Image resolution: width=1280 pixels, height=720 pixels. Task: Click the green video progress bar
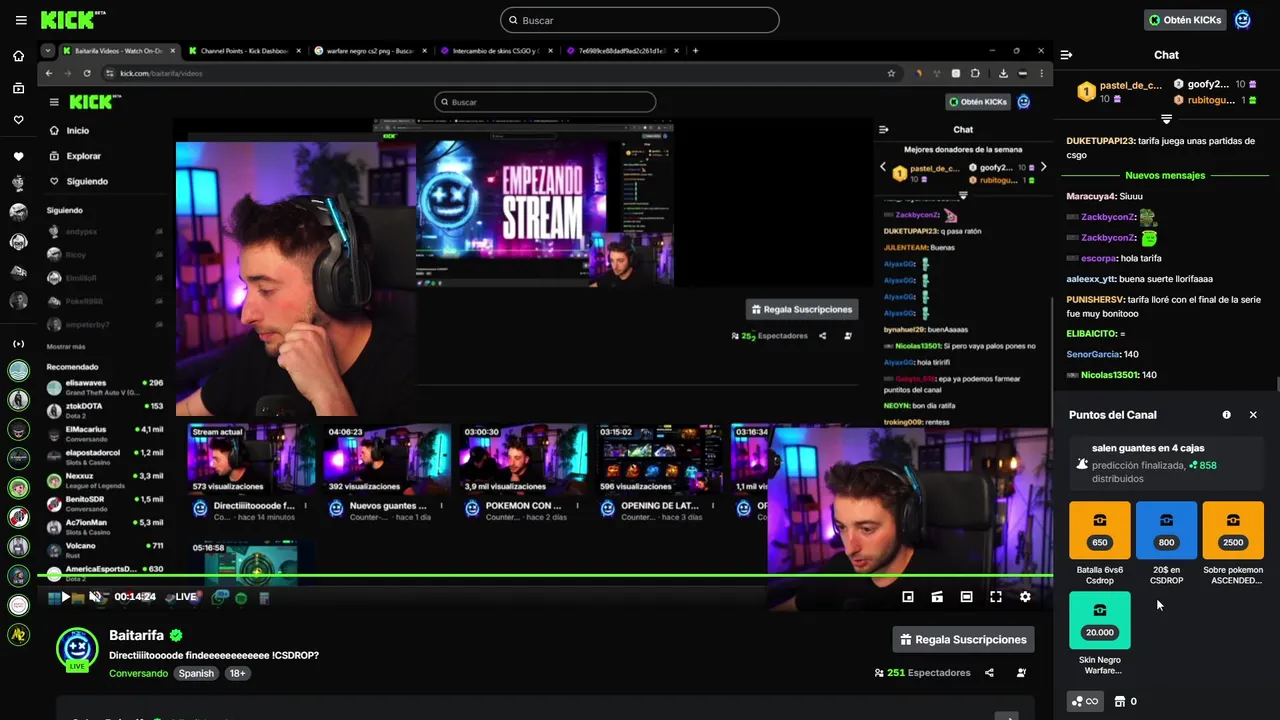tap(545, 575)
